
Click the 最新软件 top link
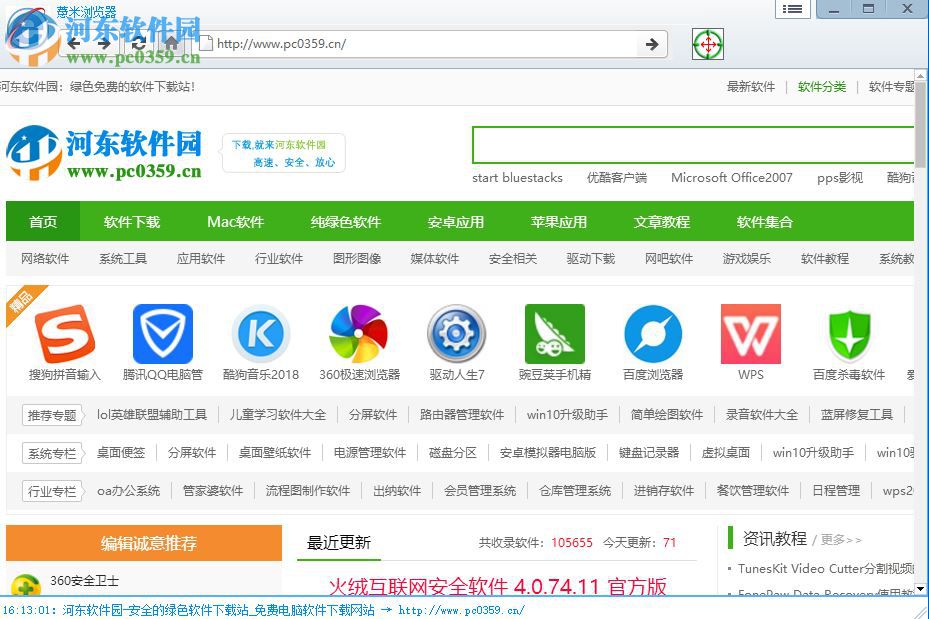click(751, 86)
